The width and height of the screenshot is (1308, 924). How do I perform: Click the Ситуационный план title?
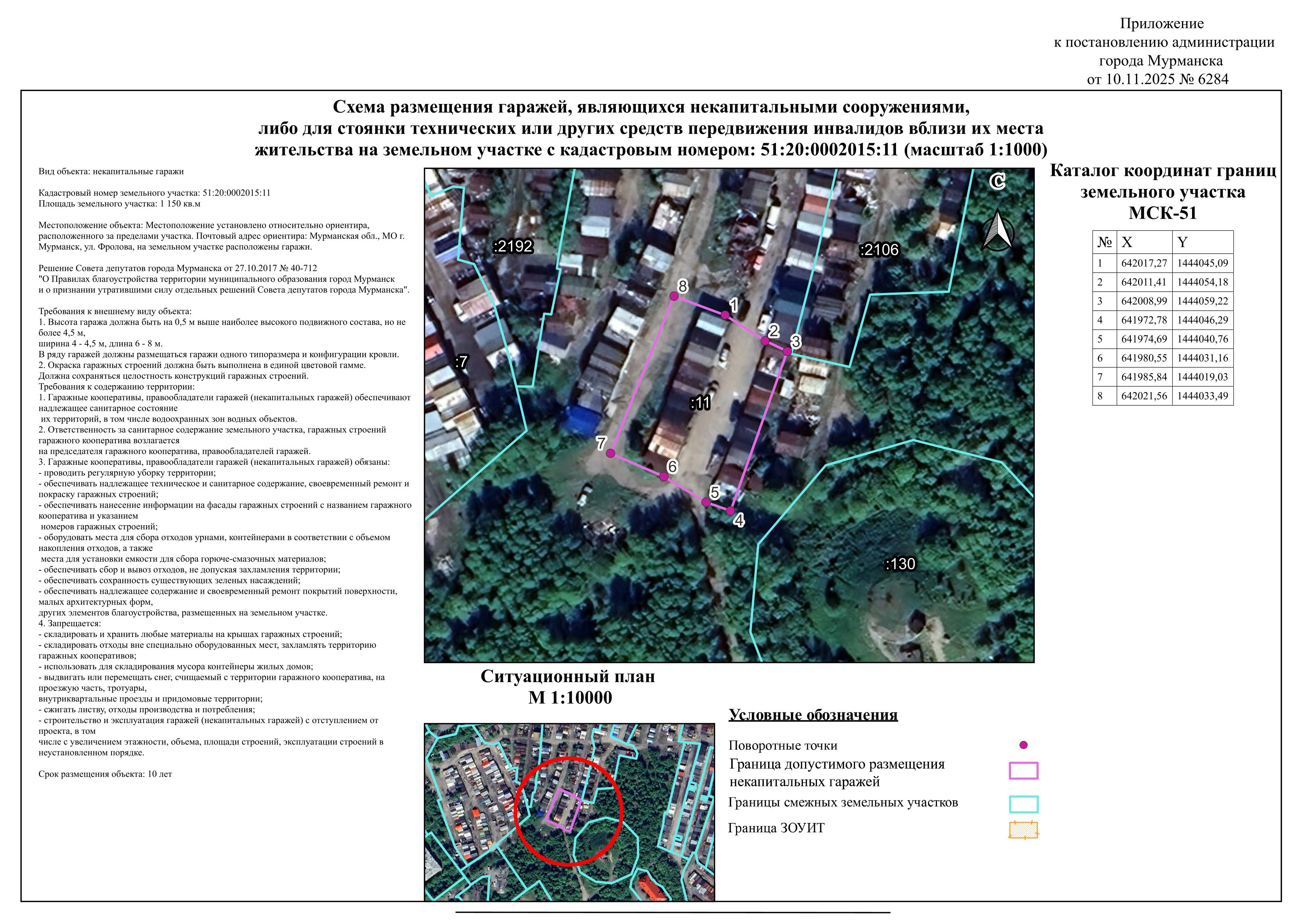click(x=568, y=677)
